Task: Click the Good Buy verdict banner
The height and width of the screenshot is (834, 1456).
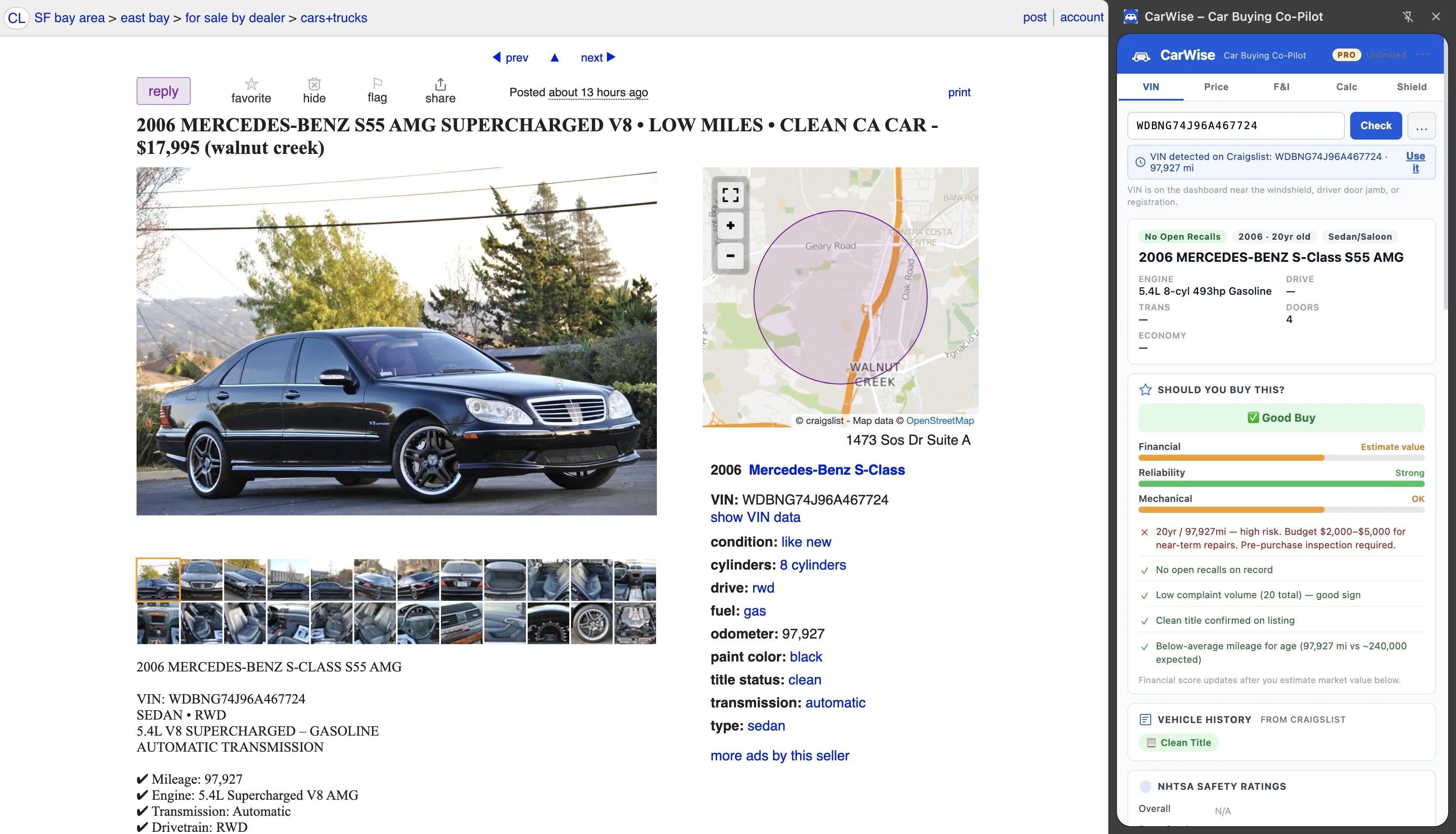Action: click(x=1281, y=417)
